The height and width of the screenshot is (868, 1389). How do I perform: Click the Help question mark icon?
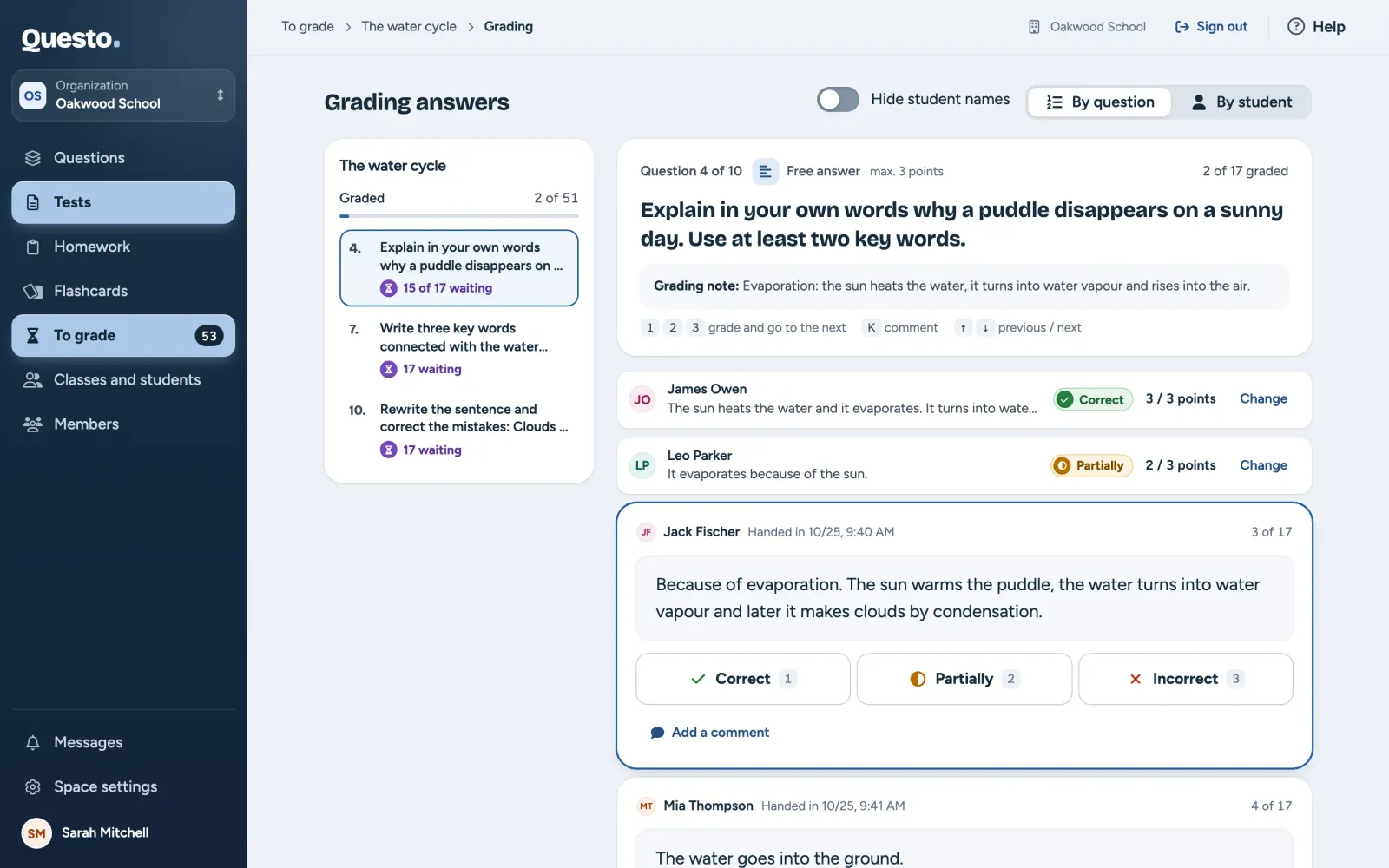click(1295, 27)
